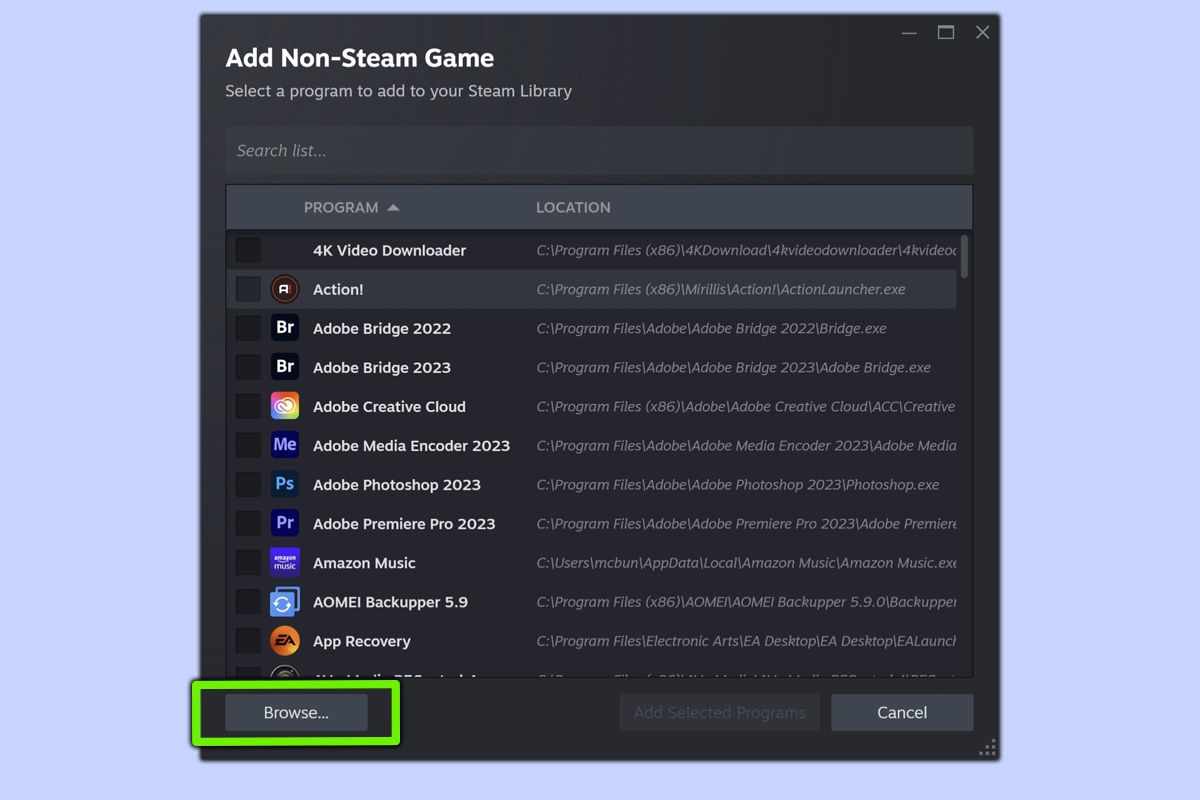Cancel the Add Non-Steam Game dialog
This screenshot has height=800, width=1200.
901,712
